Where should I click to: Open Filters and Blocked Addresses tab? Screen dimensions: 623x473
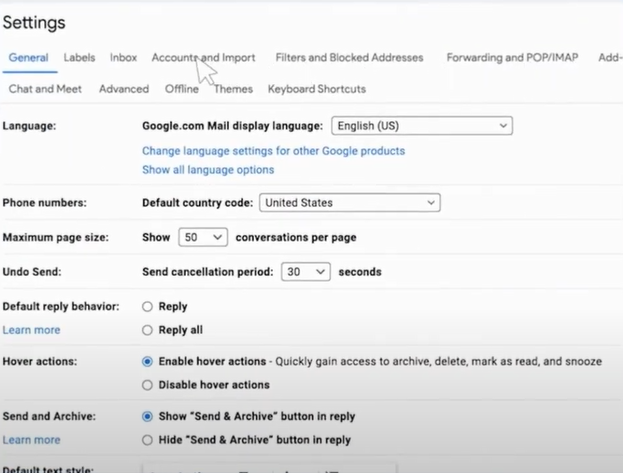click(349, 58)
